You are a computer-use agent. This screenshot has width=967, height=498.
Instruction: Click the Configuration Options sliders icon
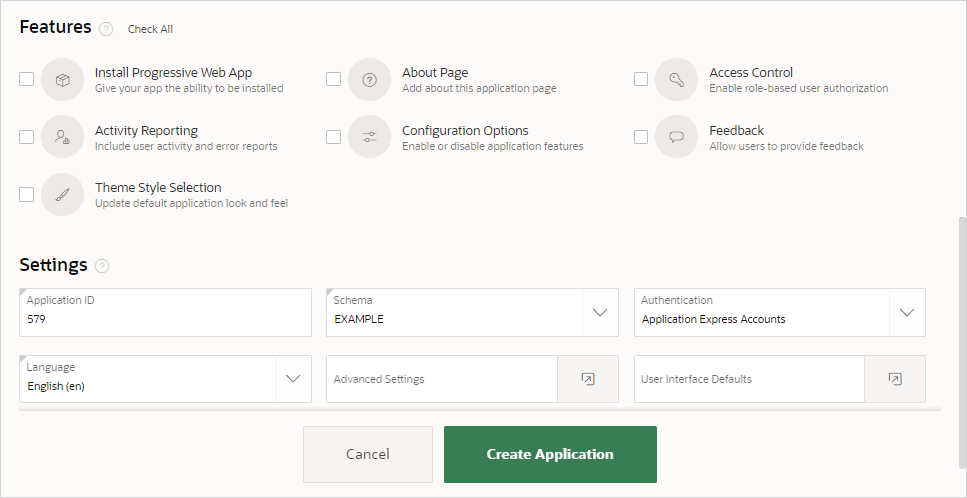(369, 137)
